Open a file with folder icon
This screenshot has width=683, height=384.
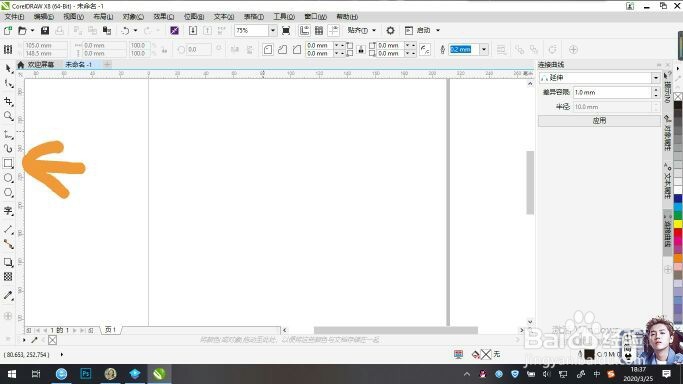pos(22,30)
